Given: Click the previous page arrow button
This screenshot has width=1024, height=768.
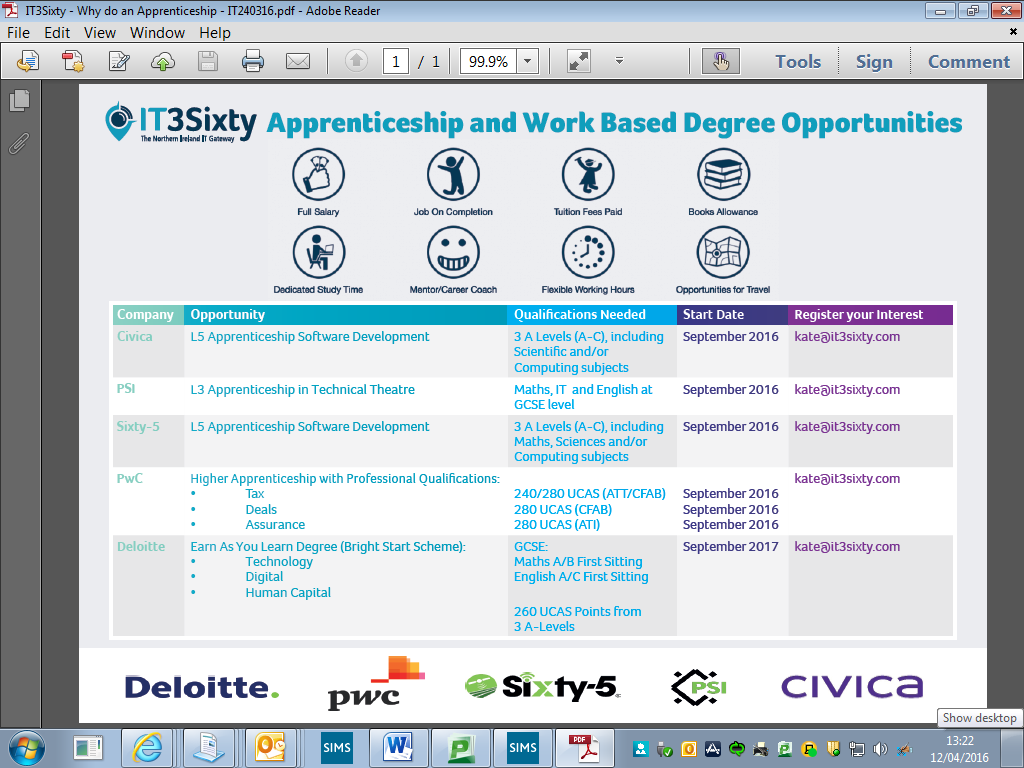Looking at the screenshot, I should (x=356, y=62).
